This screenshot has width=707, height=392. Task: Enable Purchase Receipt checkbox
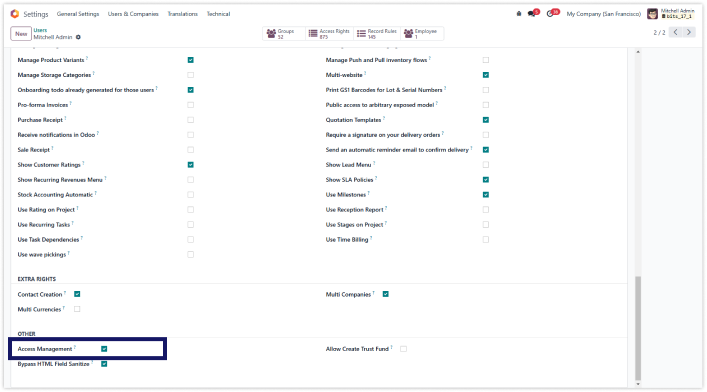pos(191,120)
